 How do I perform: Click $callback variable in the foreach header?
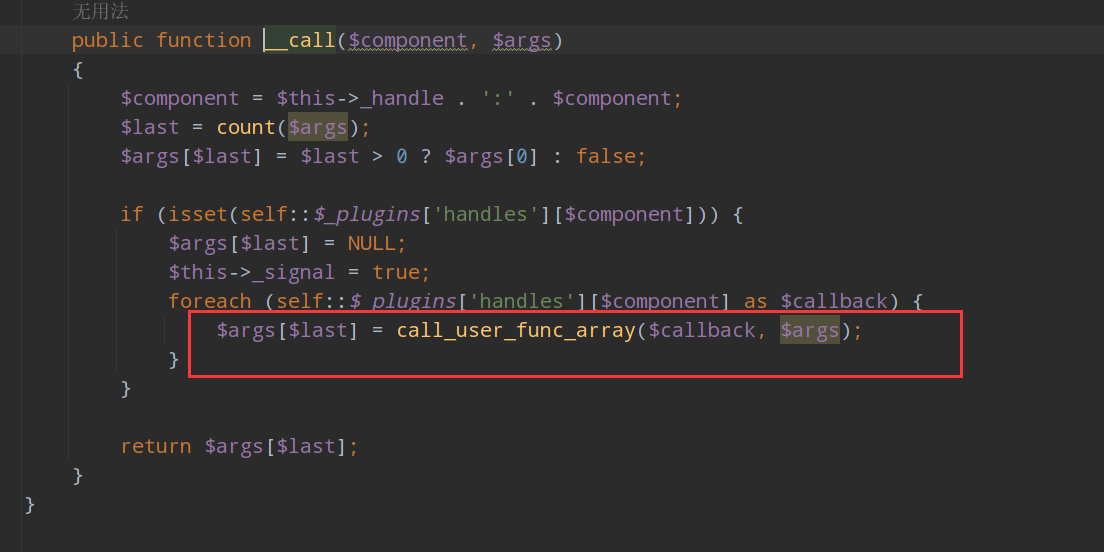click(834, 301)
